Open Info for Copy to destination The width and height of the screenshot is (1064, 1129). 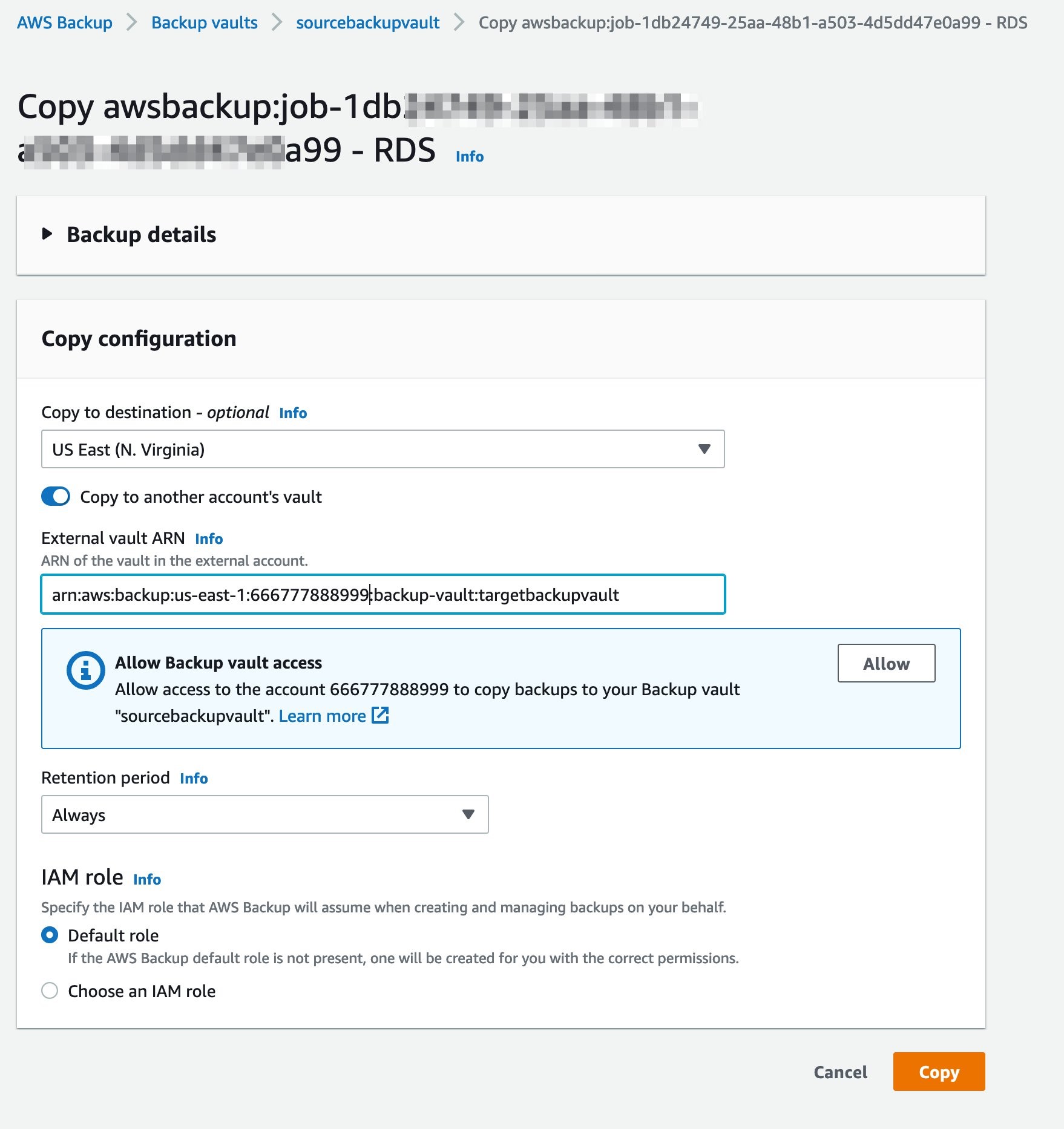(293, 413)
